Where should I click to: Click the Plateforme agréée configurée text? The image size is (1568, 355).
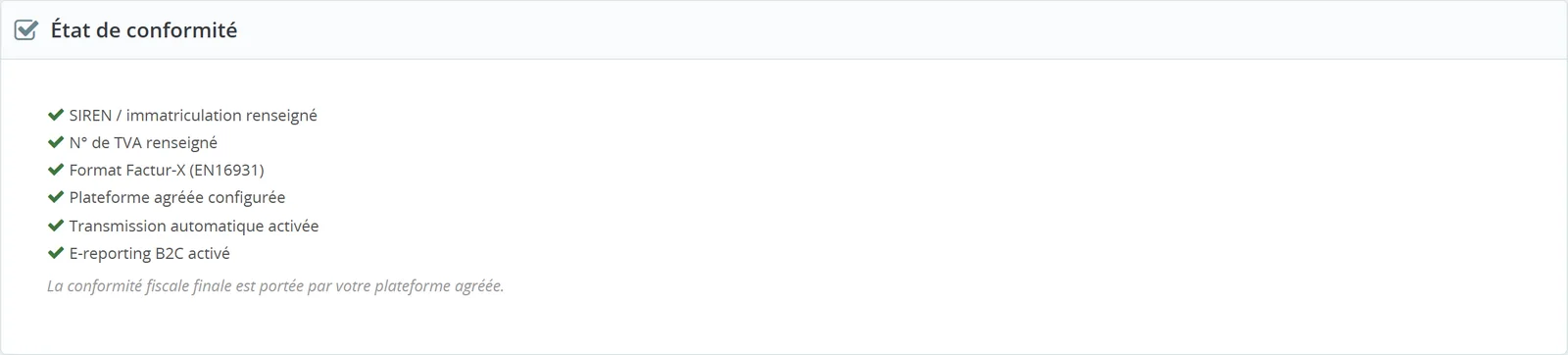177,198
